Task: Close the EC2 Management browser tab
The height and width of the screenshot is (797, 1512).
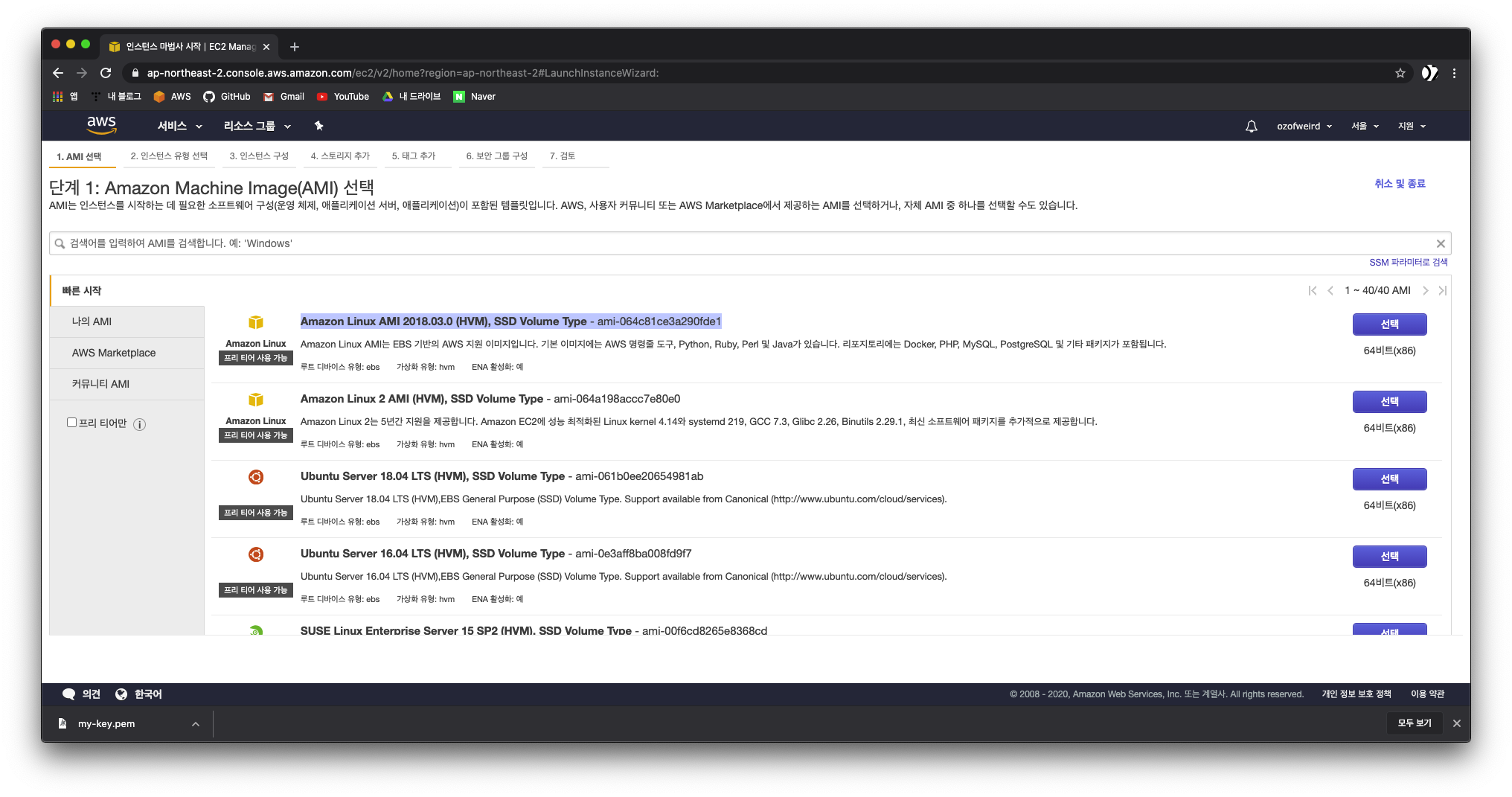Action: click(x=266, y=47)
